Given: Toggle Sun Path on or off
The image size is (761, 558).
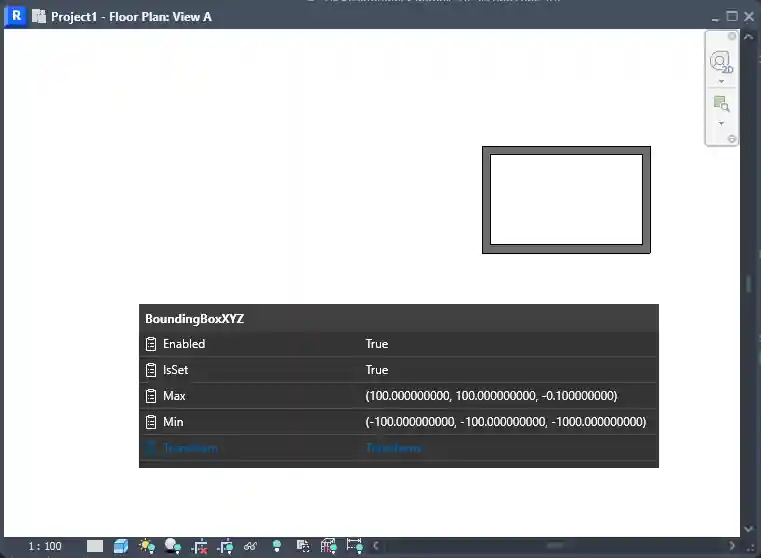Looking at the screenshot, I should 147,546.
